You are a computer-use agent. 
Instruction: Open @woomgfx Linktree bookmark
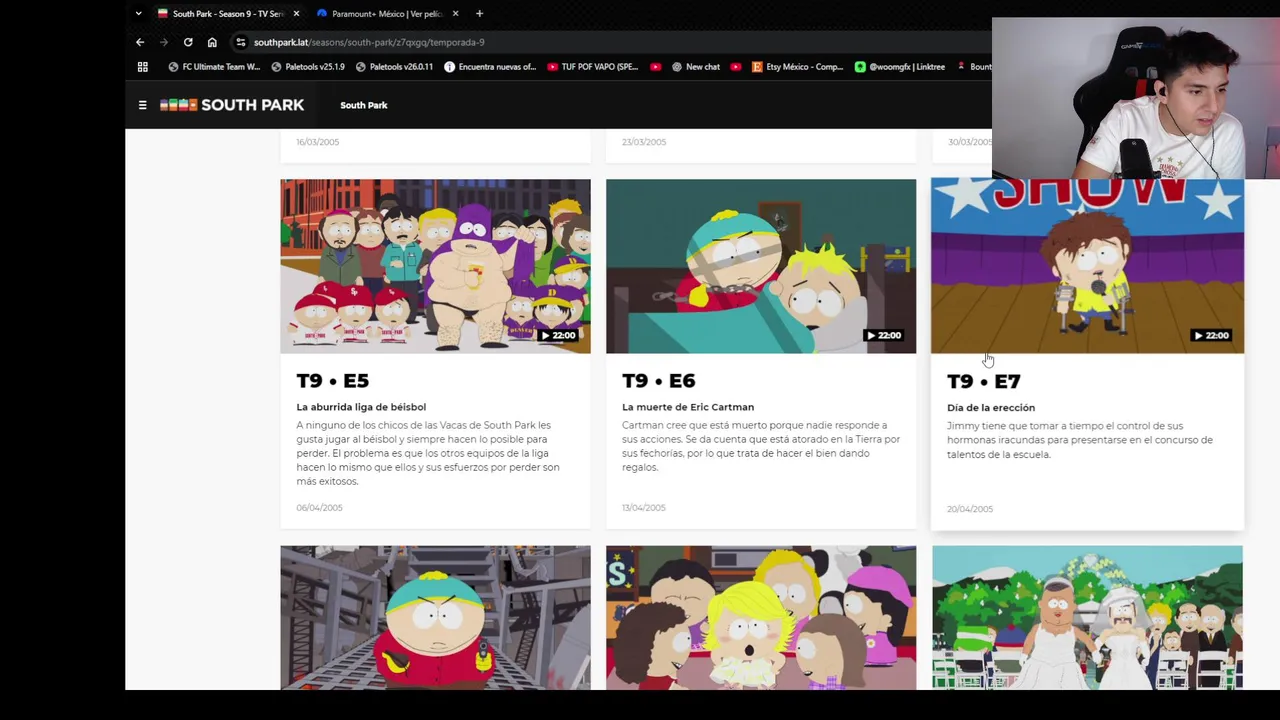[x=900, y=67]
